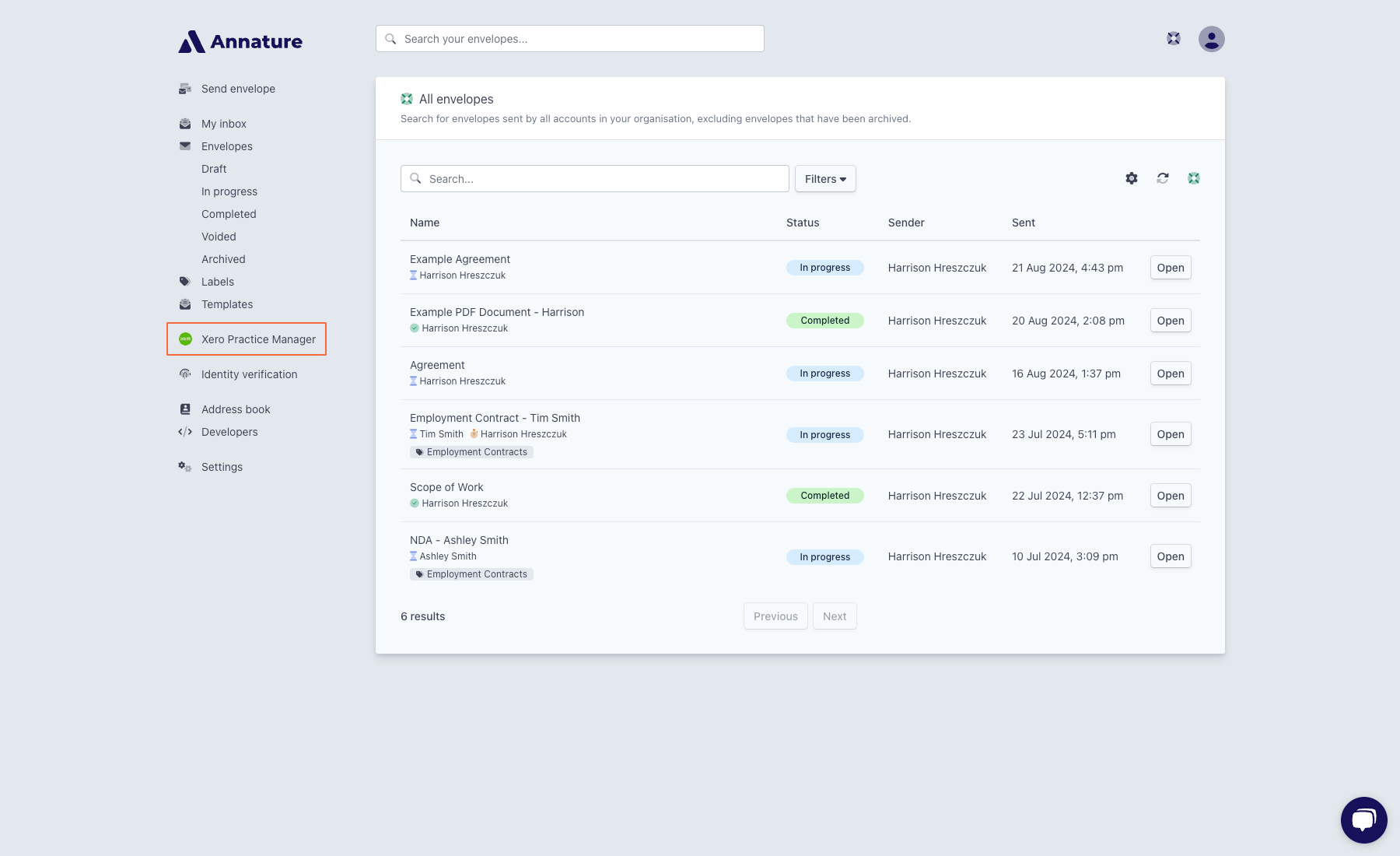Go to the Completed envelopes section

pos(228,213)
